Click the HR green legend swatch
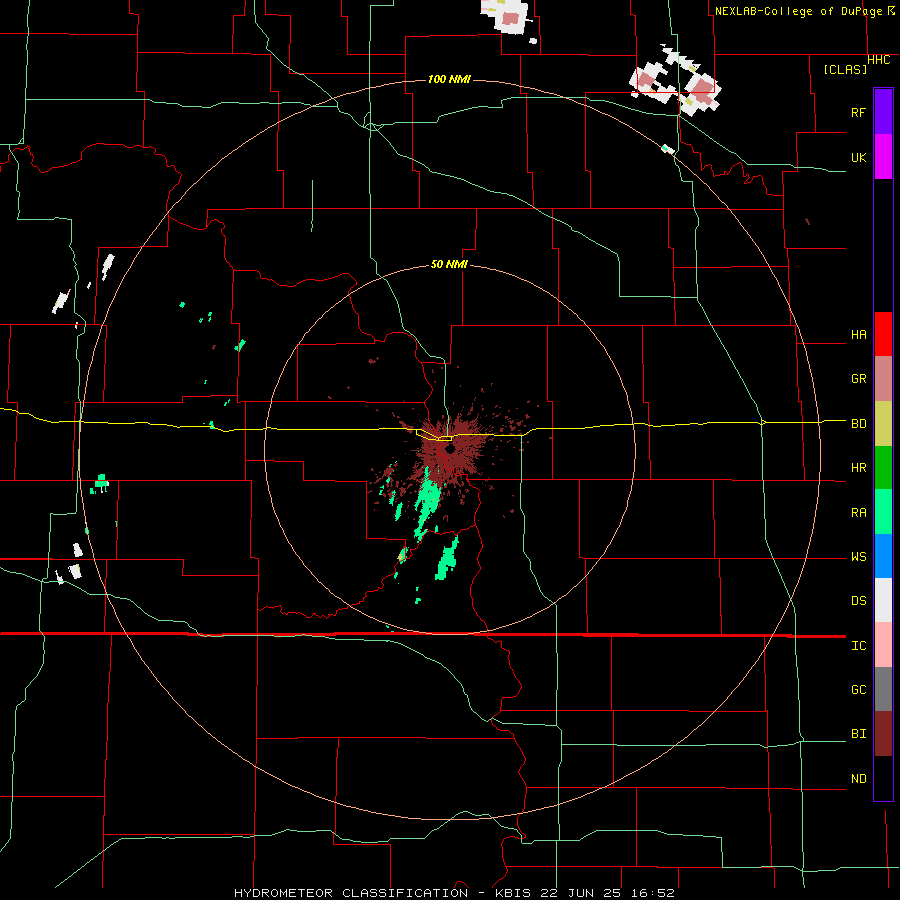900x900 pixels. click(x=883, y=468)
